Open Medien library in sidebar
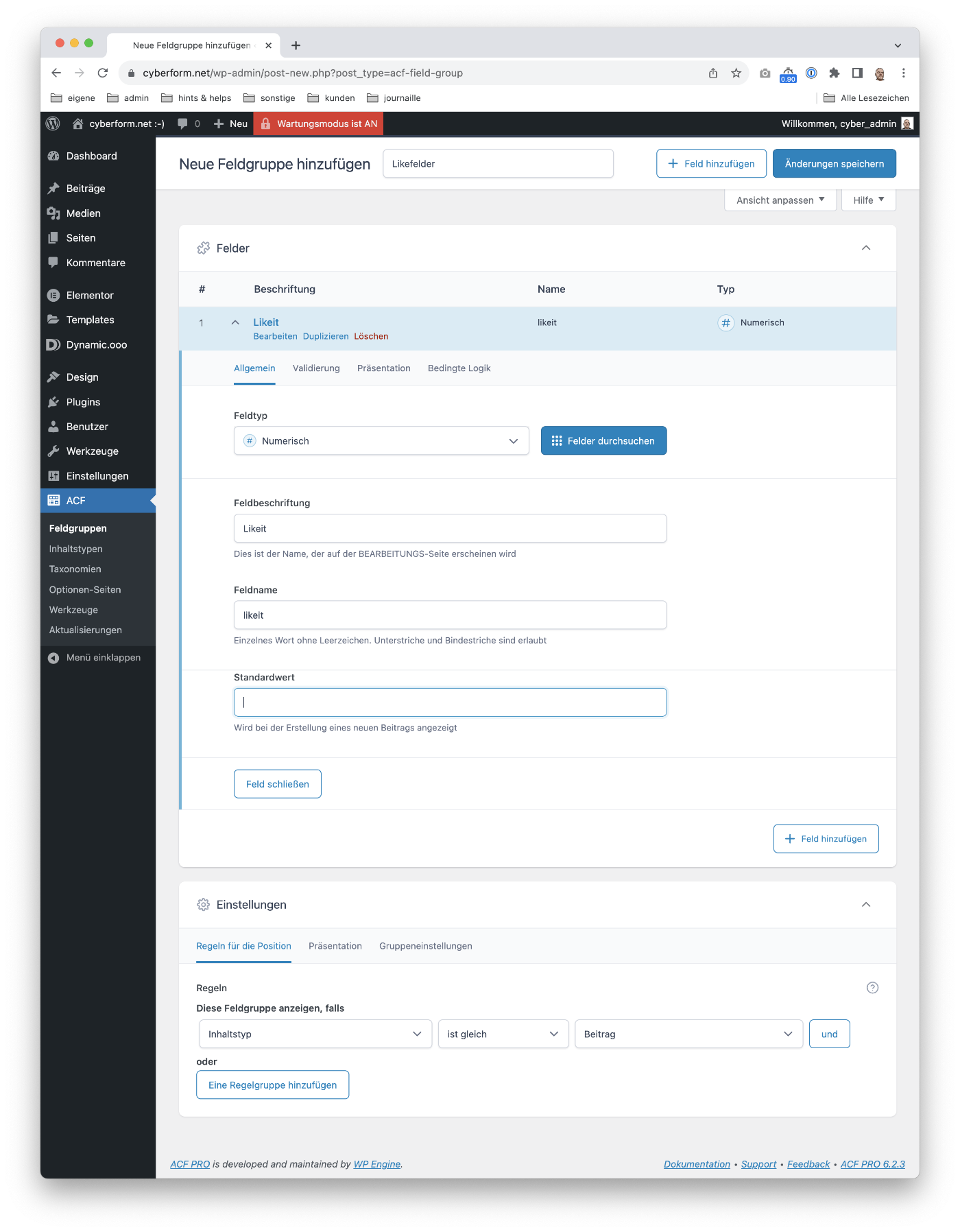The image size is (960, 1232). point(98,213)
